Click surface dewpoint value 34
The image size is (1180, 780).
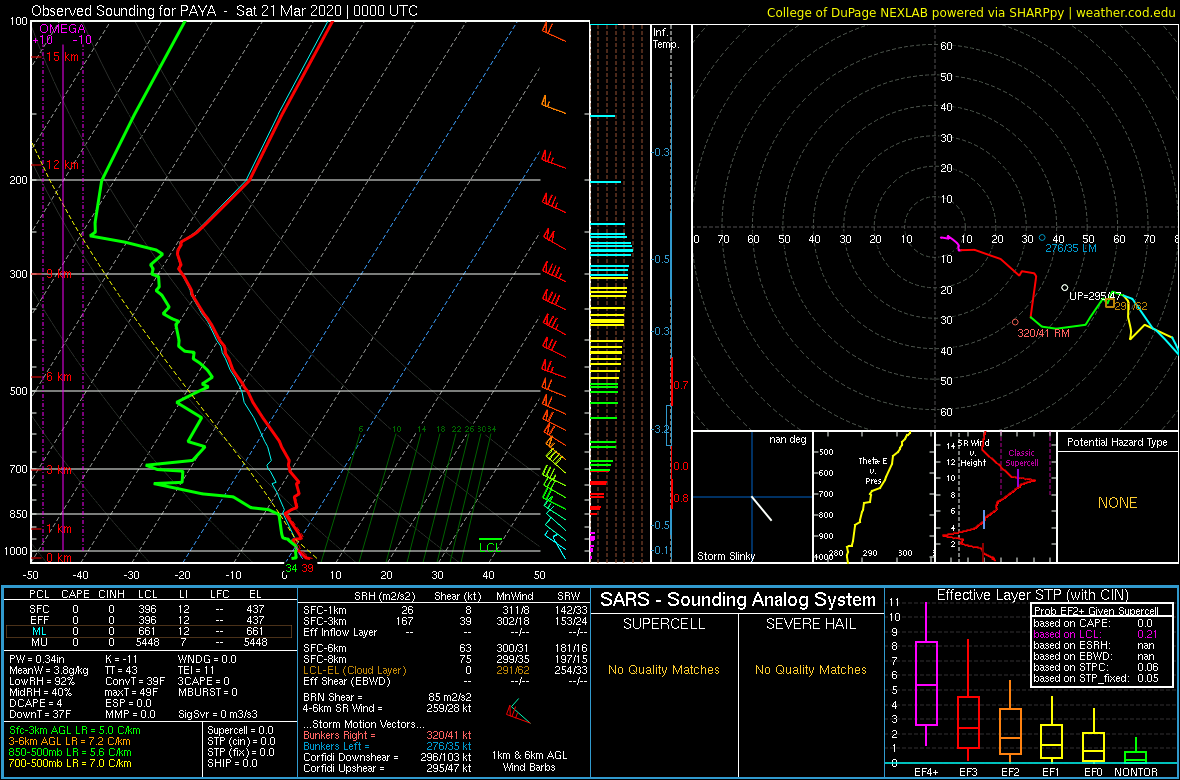tap(290, 568)
